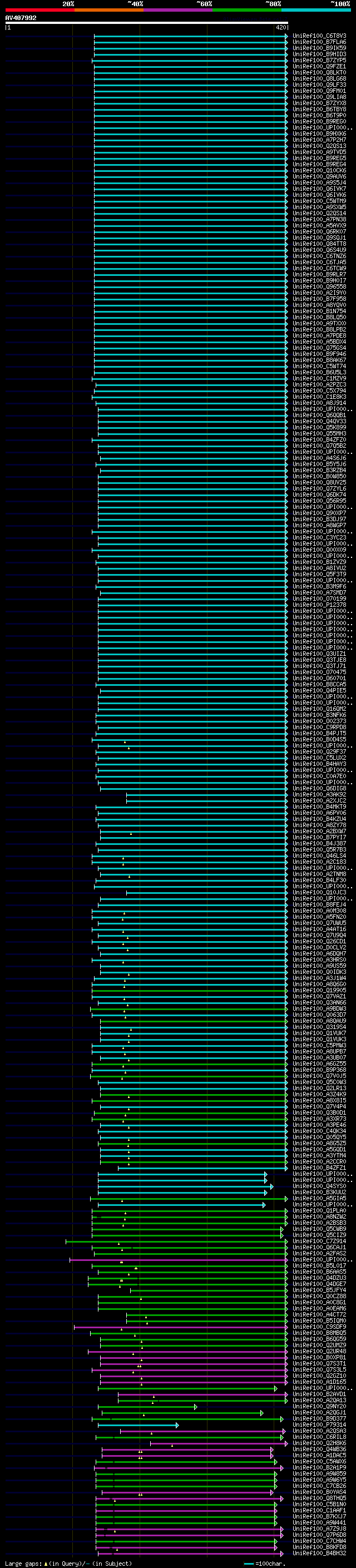Viewport: 356px width, 1568px height.
Task: Select the UniRef100_B7ZYX8 hit label
Action: 319,103
